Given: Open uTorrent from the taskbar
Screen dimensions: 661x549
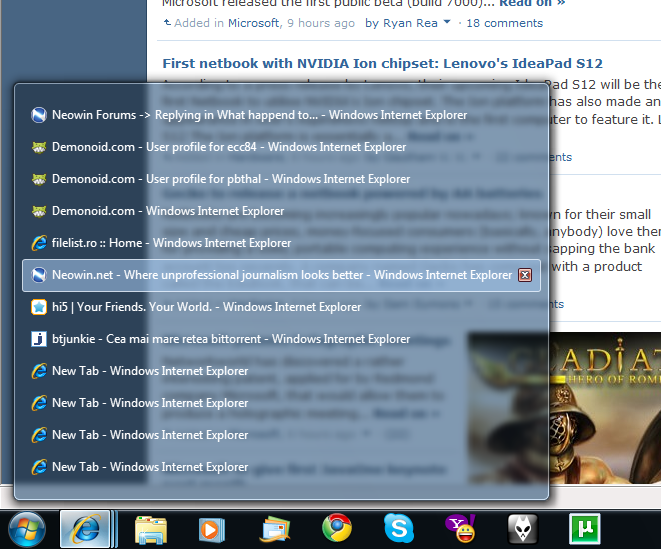Looking at the screenshot, I should [584, 529].
